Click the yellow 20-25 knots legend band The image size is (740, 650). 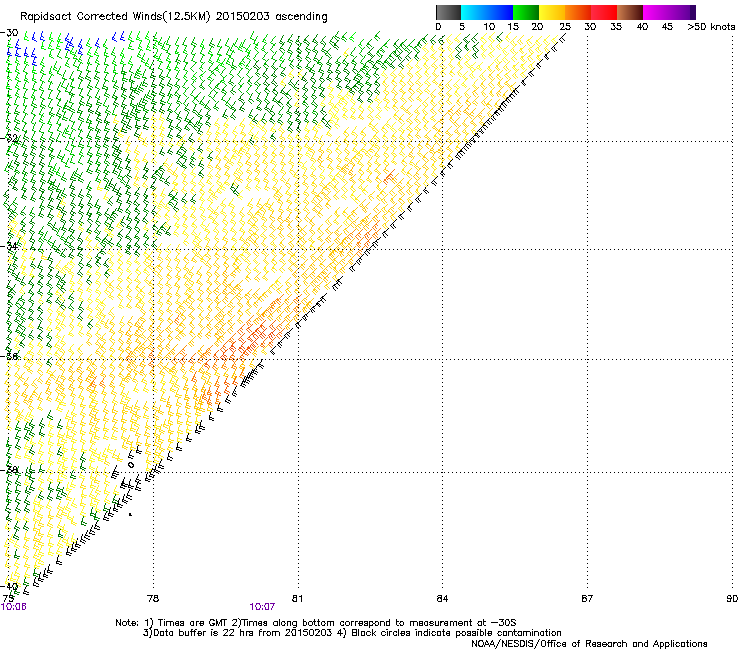552,12
